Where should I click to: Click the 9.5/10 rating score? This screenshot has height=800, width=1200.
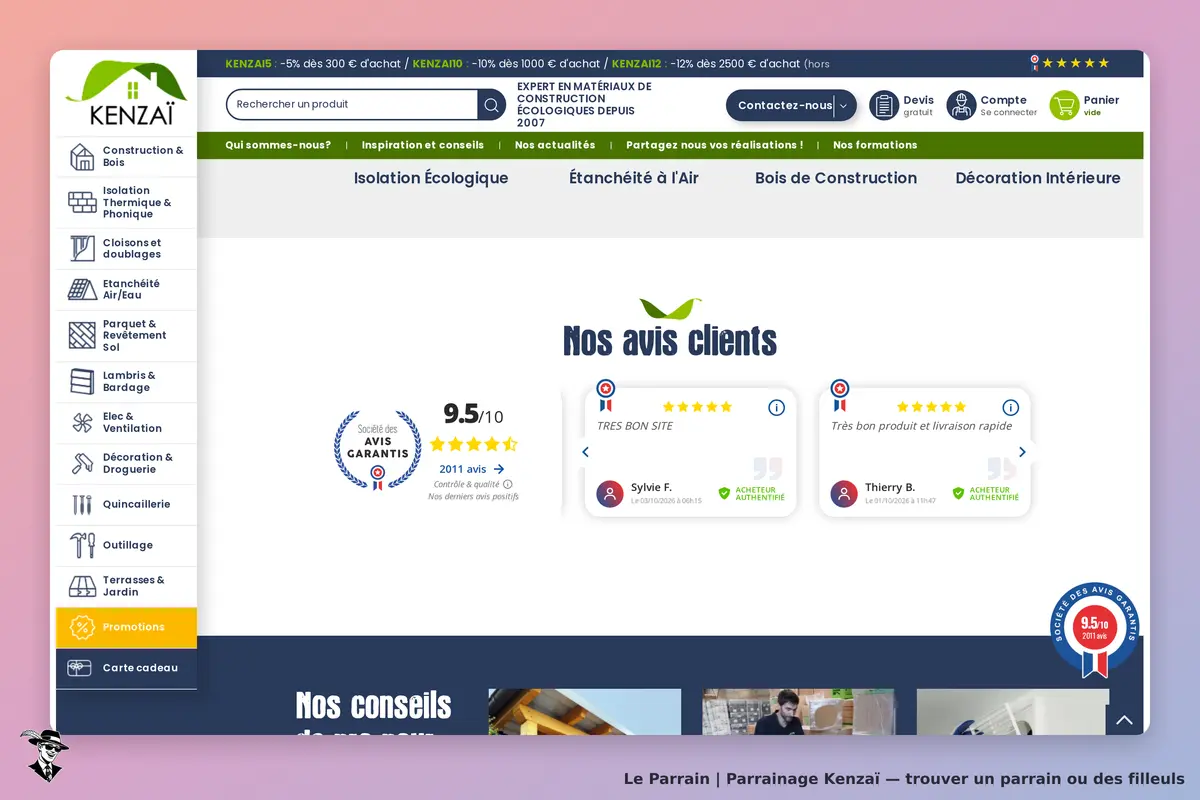pyautogui.click(x=473, y=414)
